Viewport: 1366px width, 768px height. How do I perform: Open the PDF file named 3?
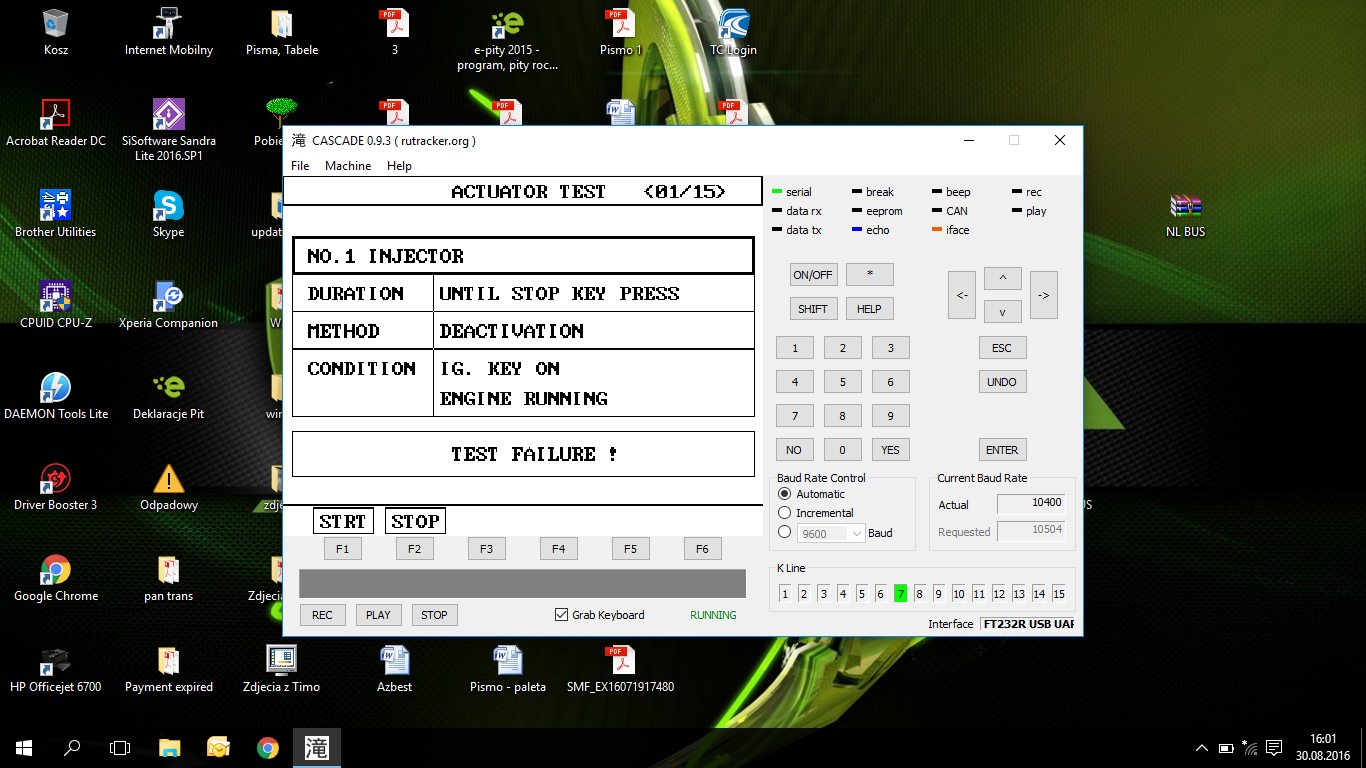[394, 32]
